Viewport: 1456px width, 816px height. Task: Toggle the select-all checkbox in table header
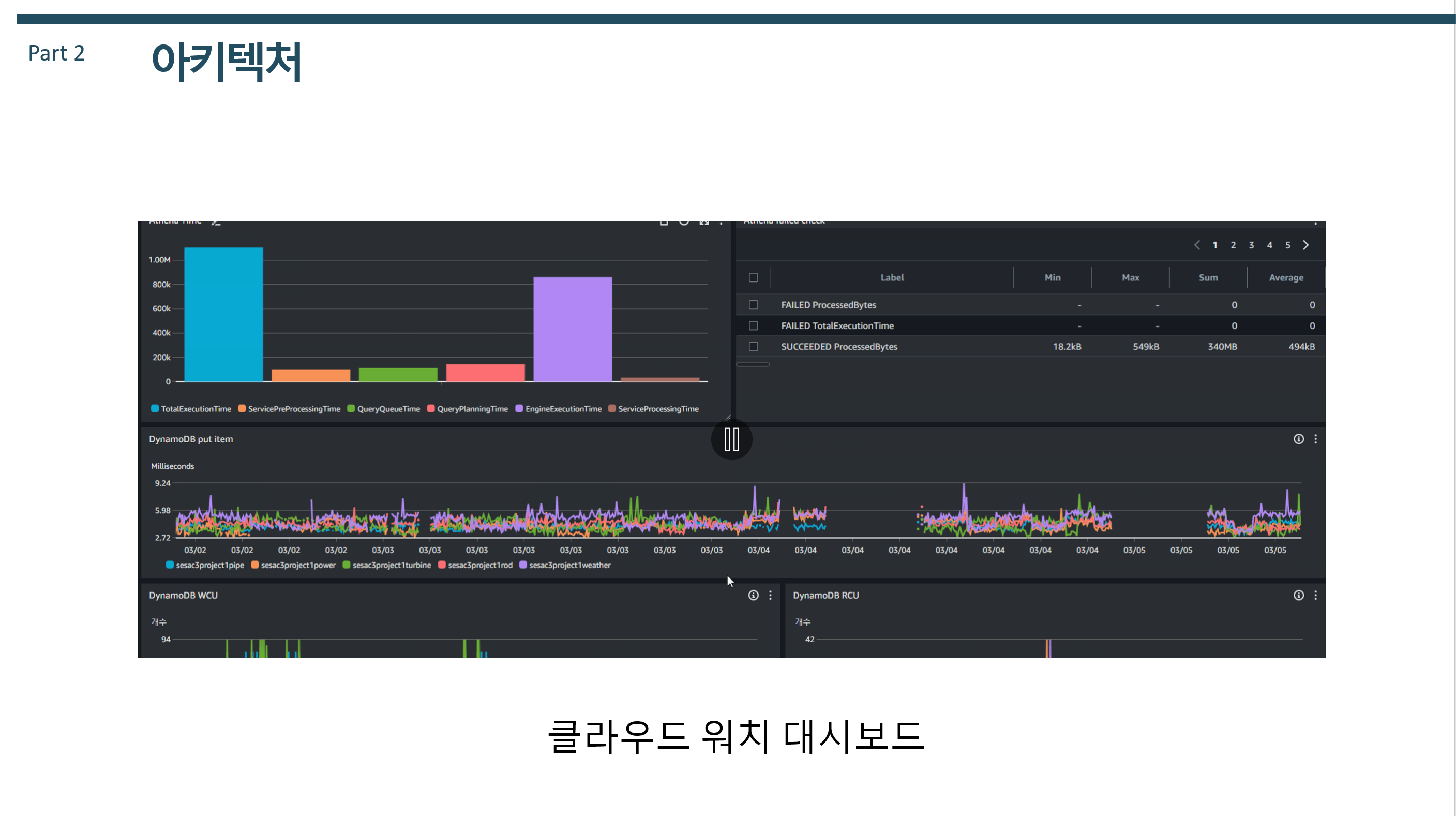coord(754,278)
